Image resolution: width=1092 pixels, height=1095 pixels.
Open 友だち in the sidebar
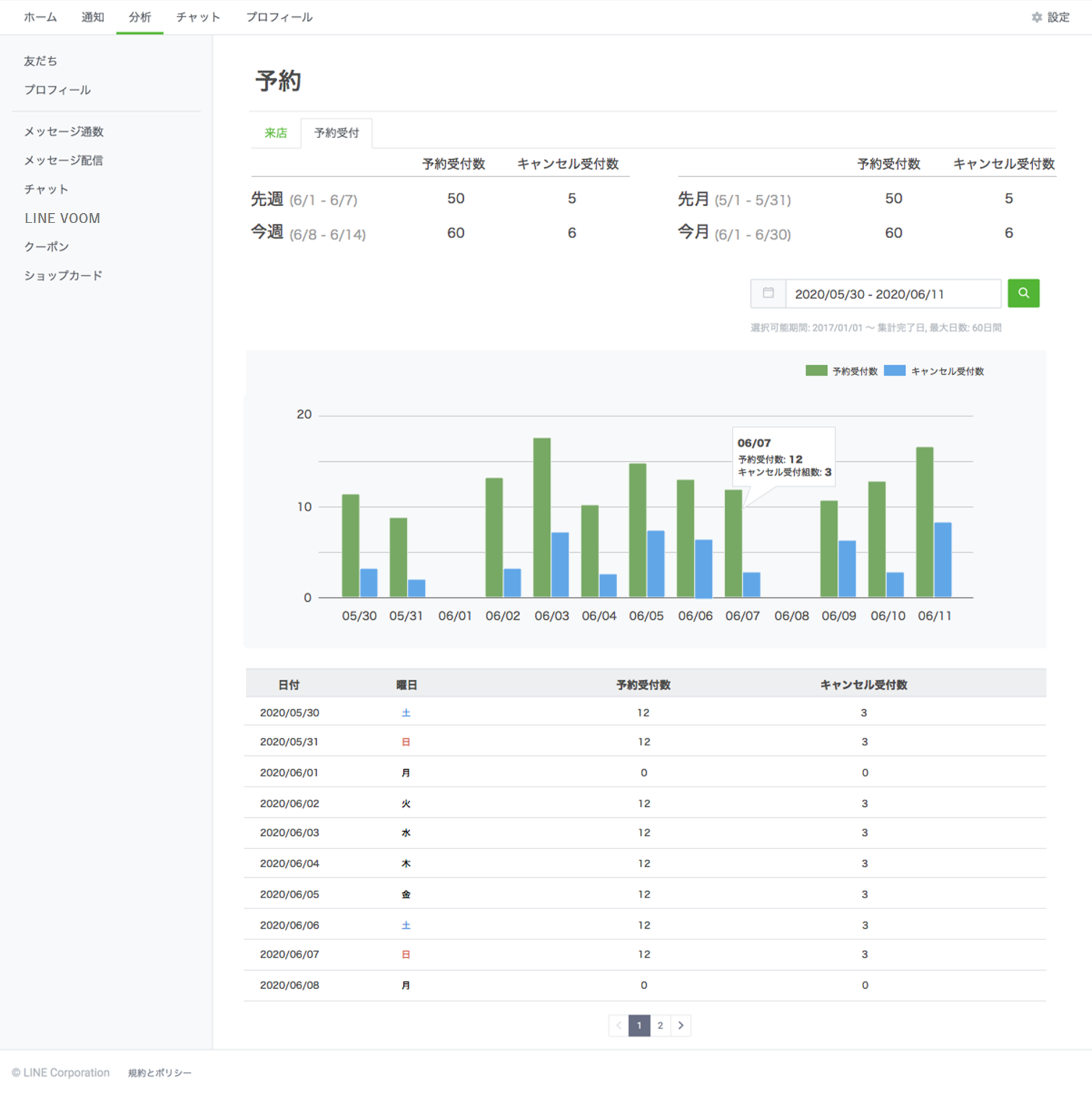(x=41, y=61)
